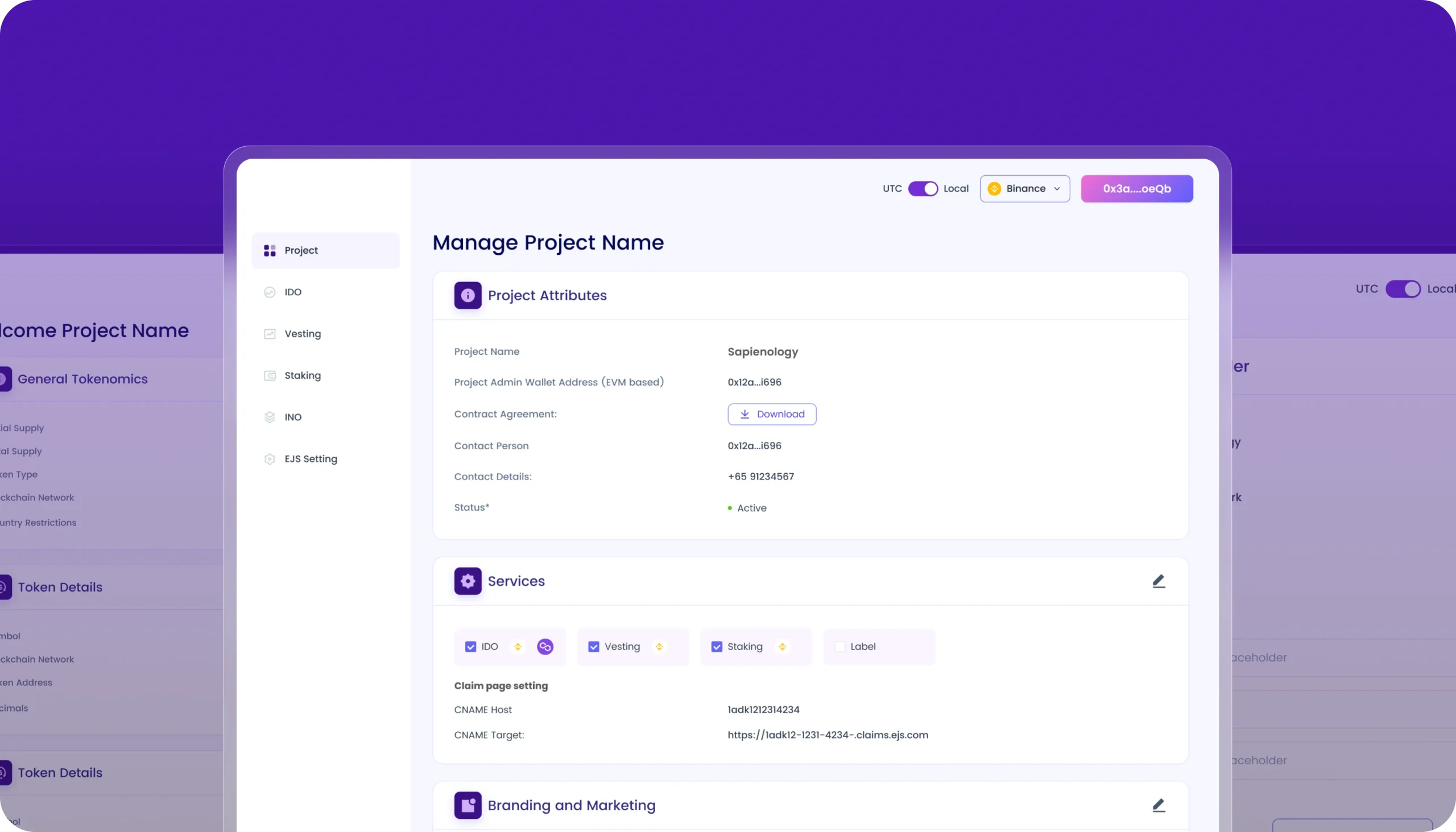Click the purple chain-link icon beside IDO
Viewport: 1456px width, 832px height.
pyautogui.click(x=544, y=646)
